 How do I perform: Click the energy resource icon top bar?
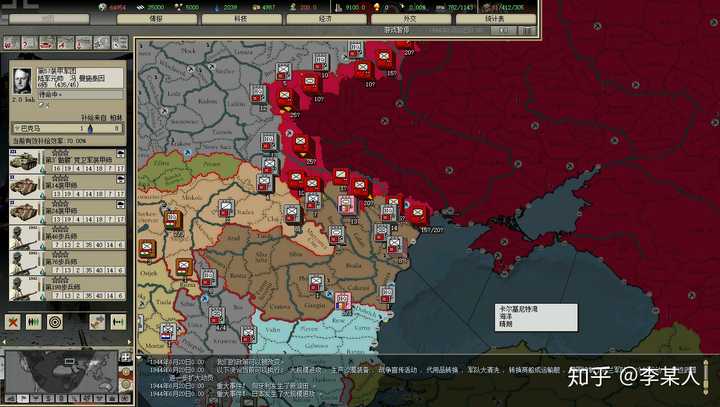click(x=102, y=7)
